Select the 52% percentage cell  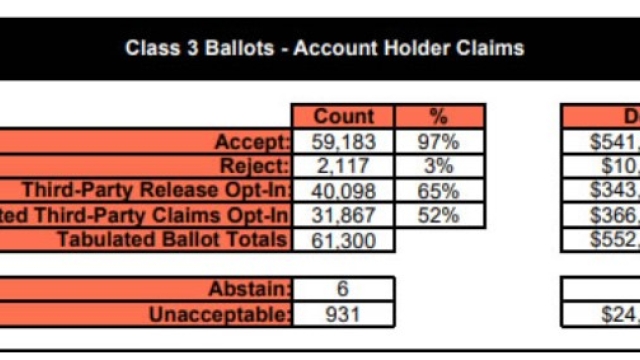pyautogui.click(x=440, y=215)
